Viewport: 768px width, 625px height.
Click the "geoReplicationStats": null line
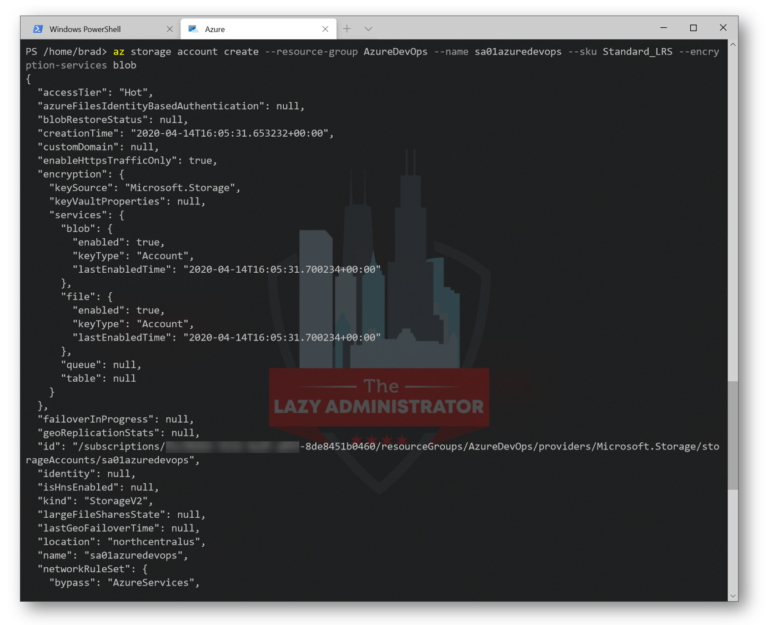pyautogui.click(x=119, y=433)
